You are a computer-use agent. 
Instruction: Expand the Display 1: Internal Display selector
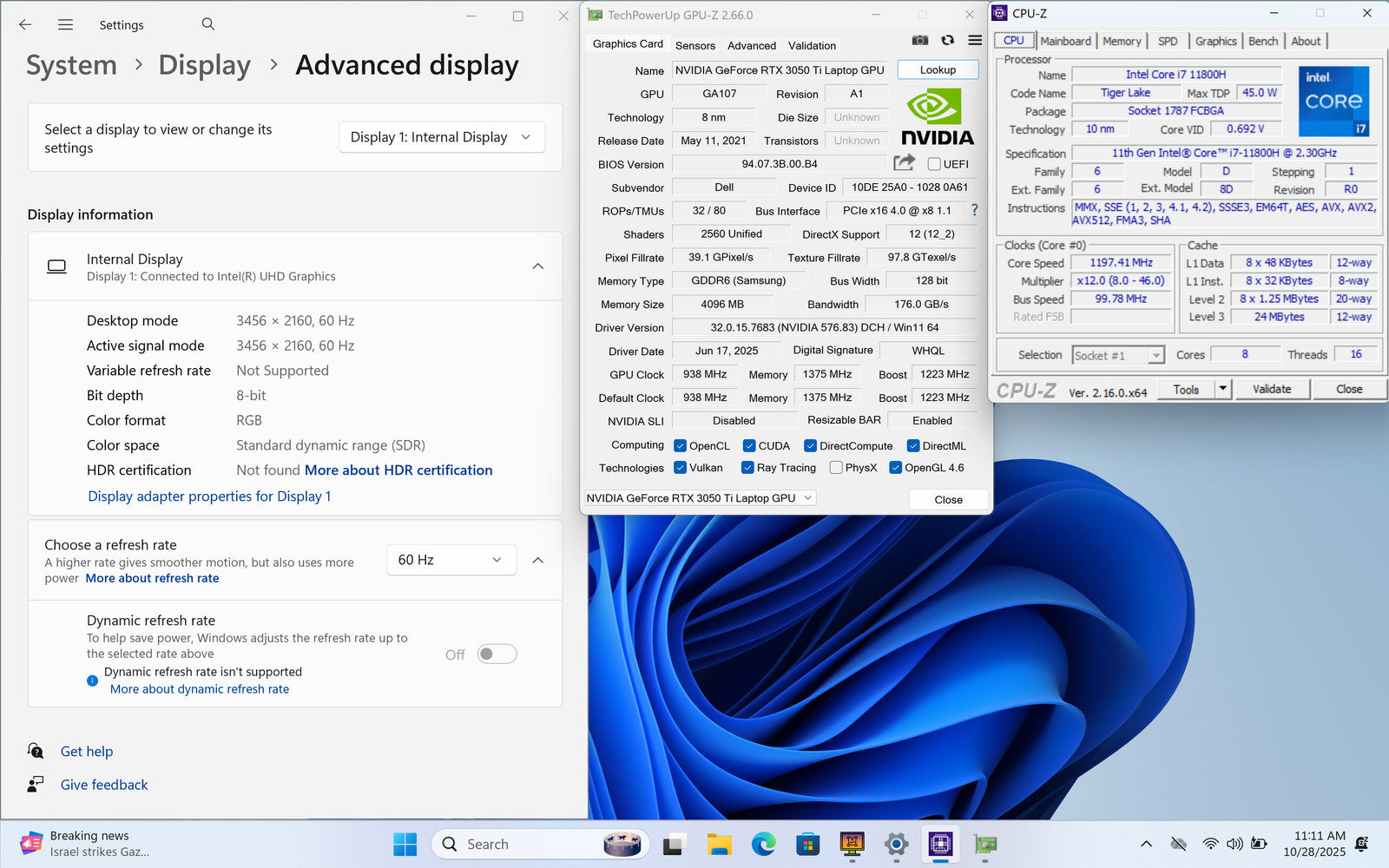coord(441,137)
